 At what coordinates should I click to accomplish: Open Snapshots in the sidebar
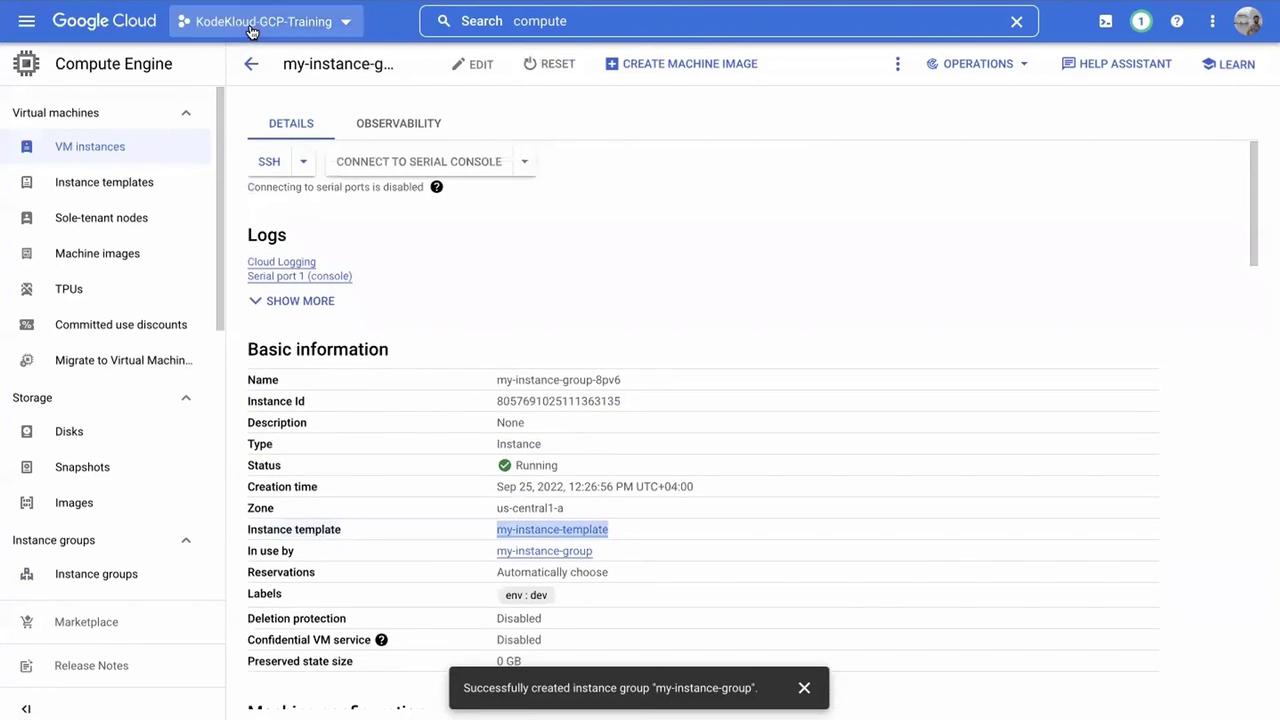pyautogui.click(x=105, y=467)
